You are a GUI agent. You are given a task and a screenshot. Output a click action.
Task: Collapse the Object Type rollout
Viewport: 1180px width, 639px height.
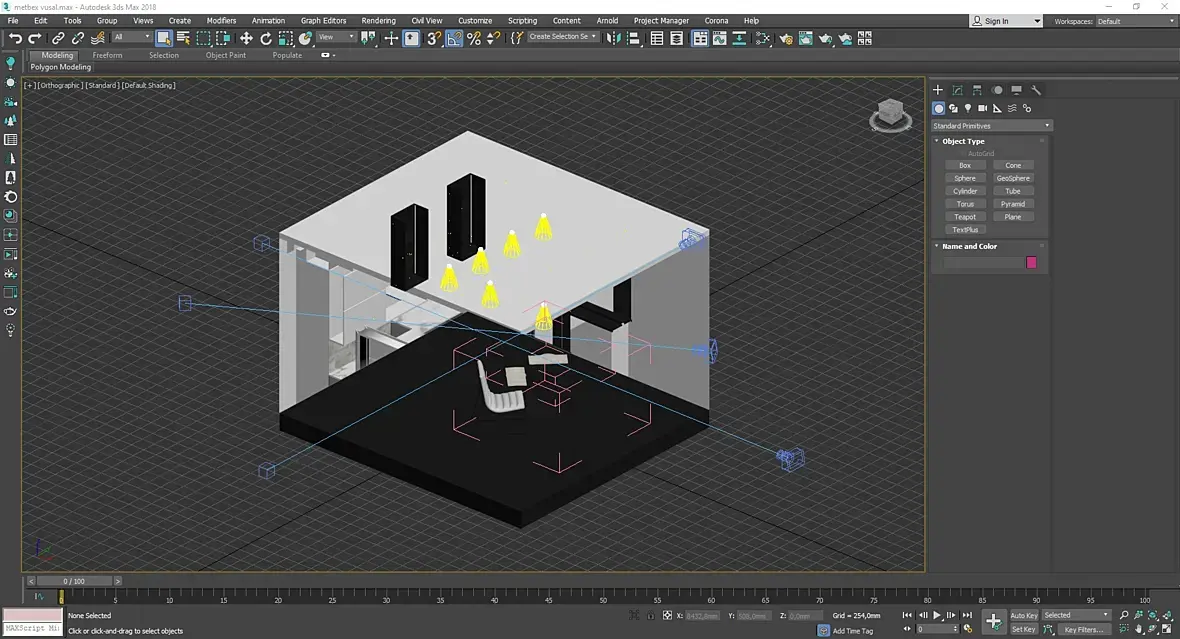click(x=963, y=141)
